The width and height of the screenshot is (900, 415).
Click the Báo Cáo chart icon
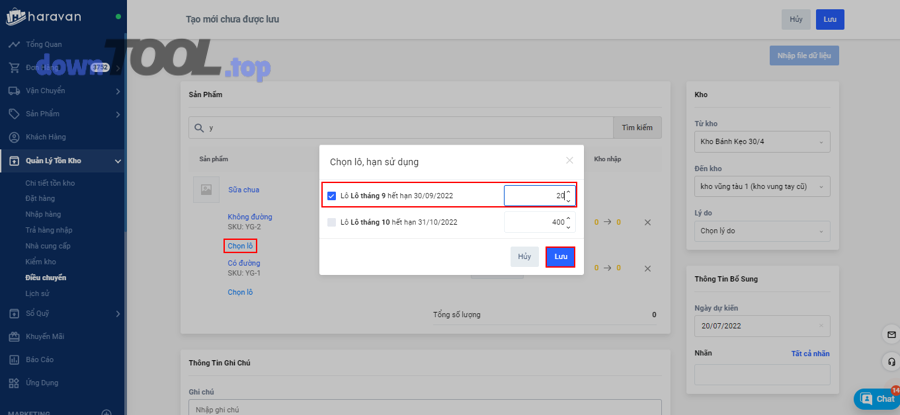14,359
